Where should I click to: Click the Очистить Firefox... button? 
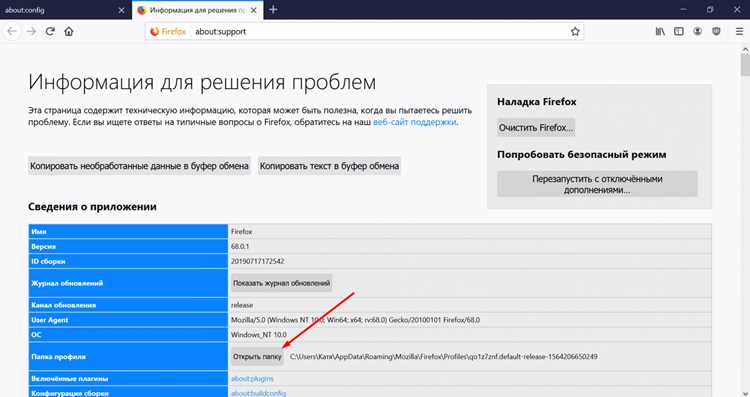536,128
